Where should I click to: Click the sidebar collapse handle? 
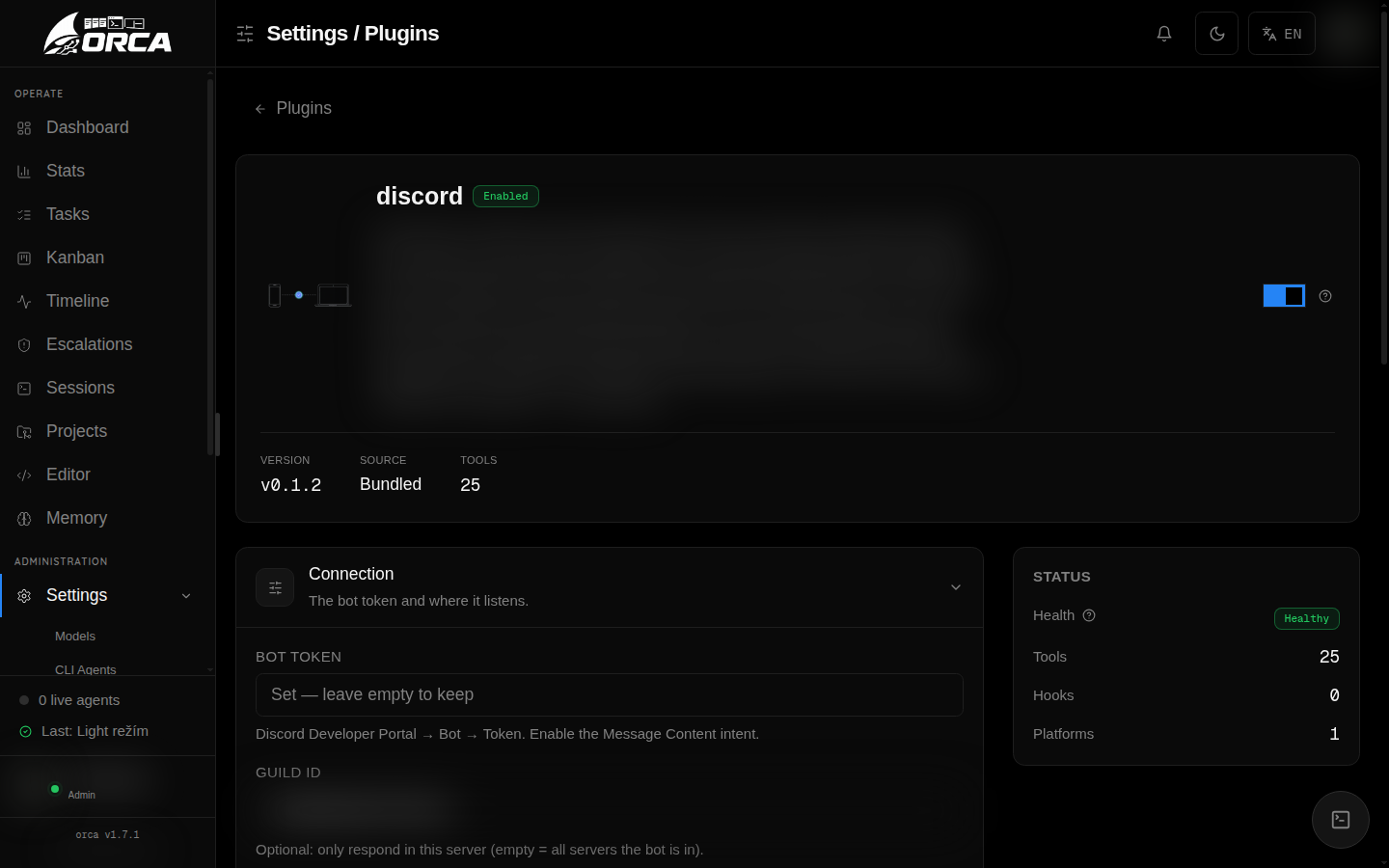(217, 434)
